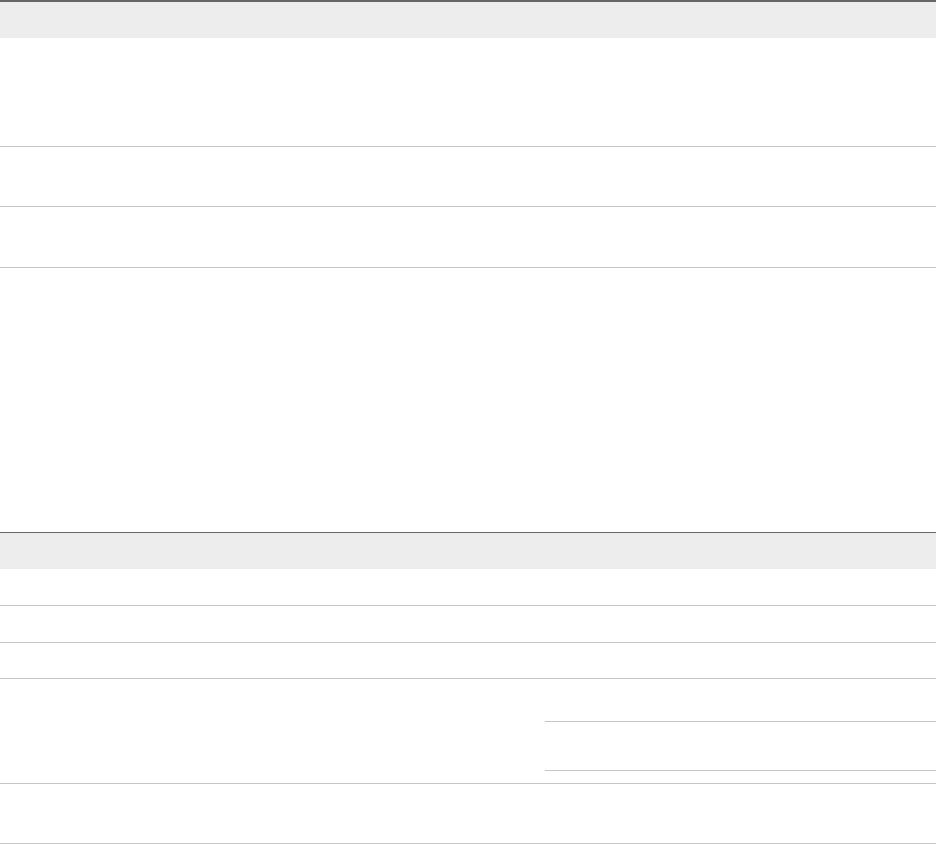Click the bottom right sub-cell of the split row

pos(739,777)
